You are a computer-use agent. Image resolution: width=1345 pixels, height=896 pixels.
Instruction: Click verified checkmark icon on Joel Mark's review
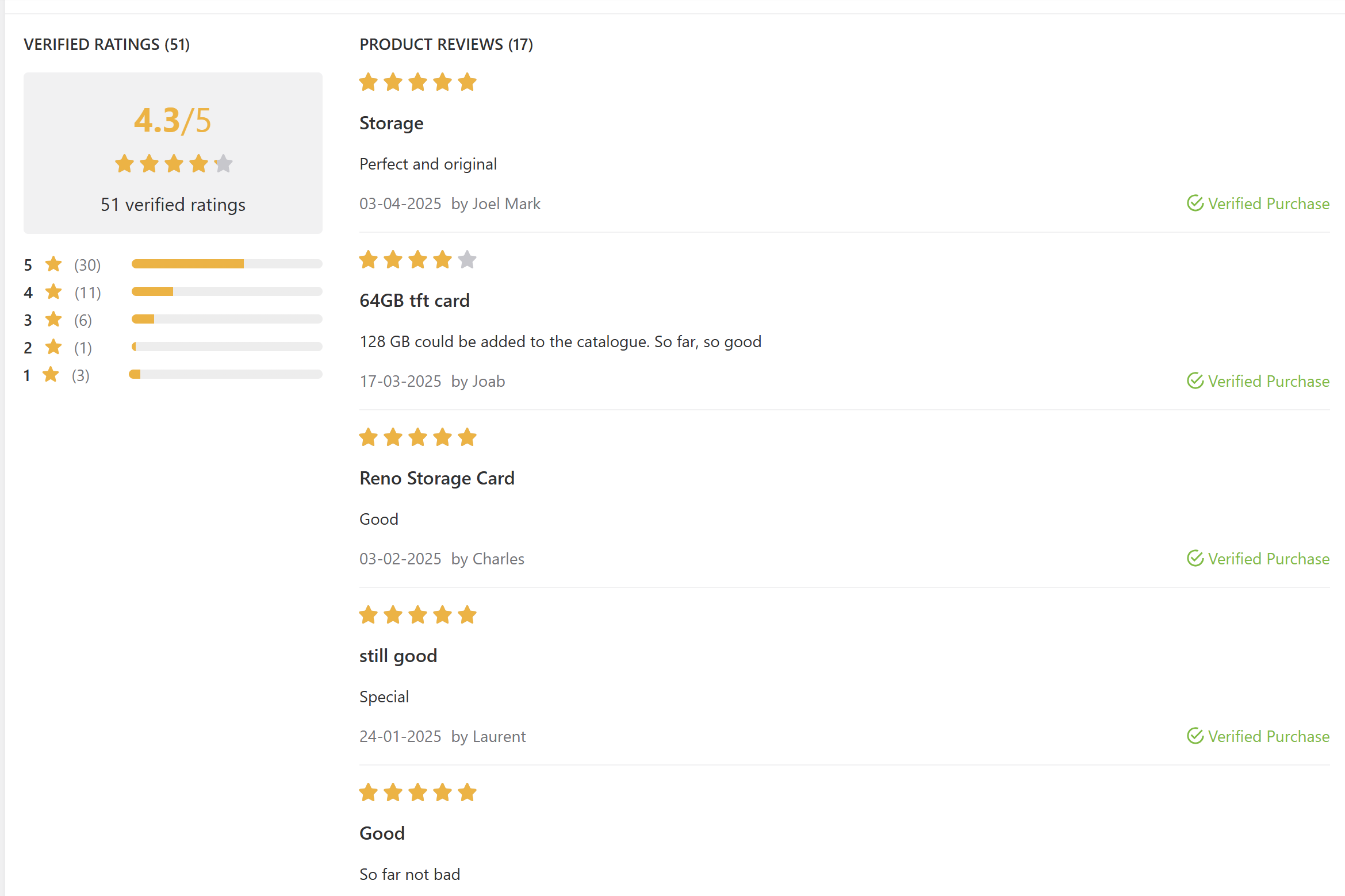(x=1195, y=203)
